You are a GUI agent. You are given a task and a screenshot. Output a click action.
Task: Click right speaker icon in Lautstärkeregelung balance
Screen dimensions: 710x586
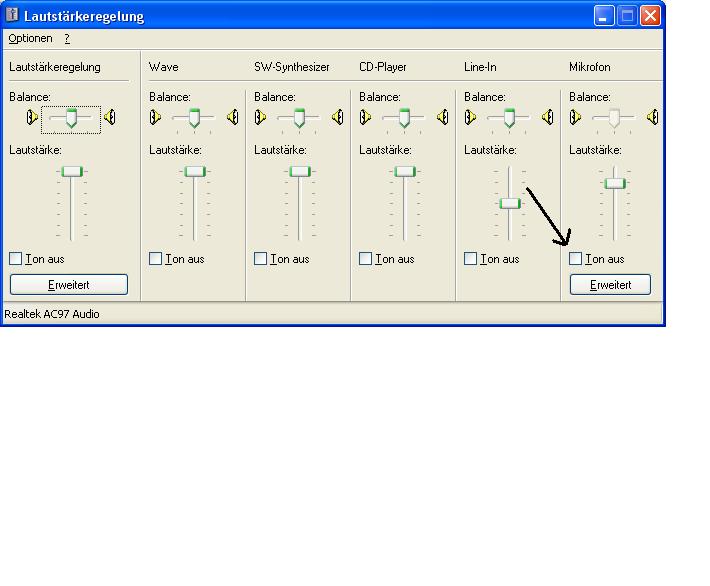(x=110, y=117)
